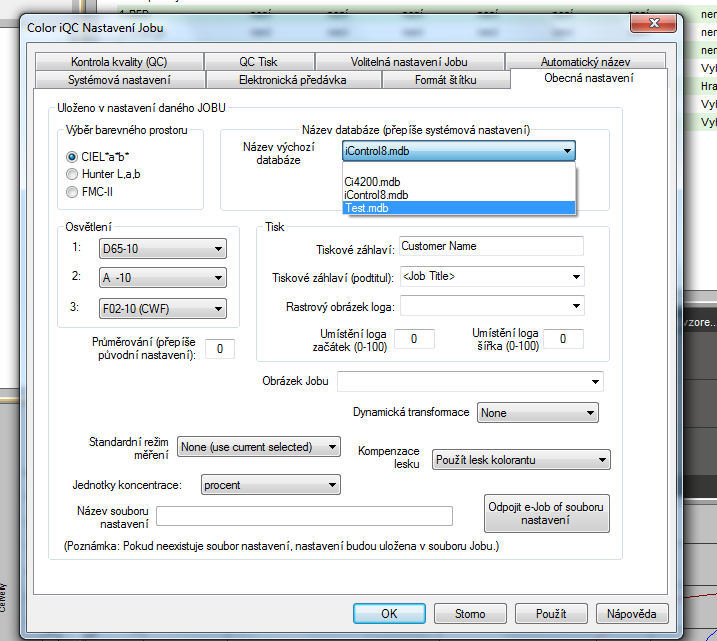Open the Rastrový obrázek loga dropdown

pyautogui.click(x=492, y=306)
